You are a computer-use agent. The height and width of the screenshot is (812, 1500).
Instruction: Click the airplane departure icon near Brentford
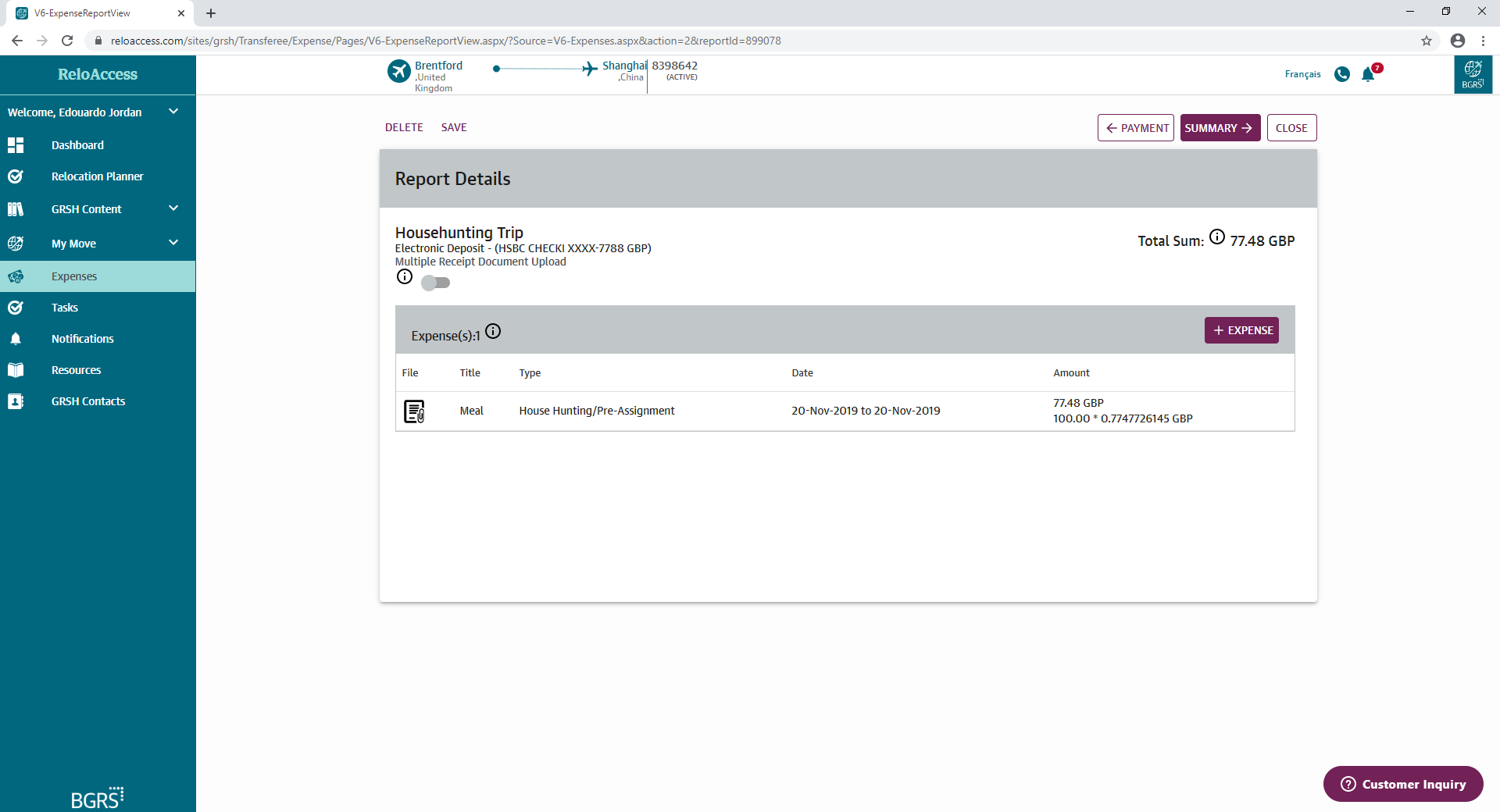point(399,71)
